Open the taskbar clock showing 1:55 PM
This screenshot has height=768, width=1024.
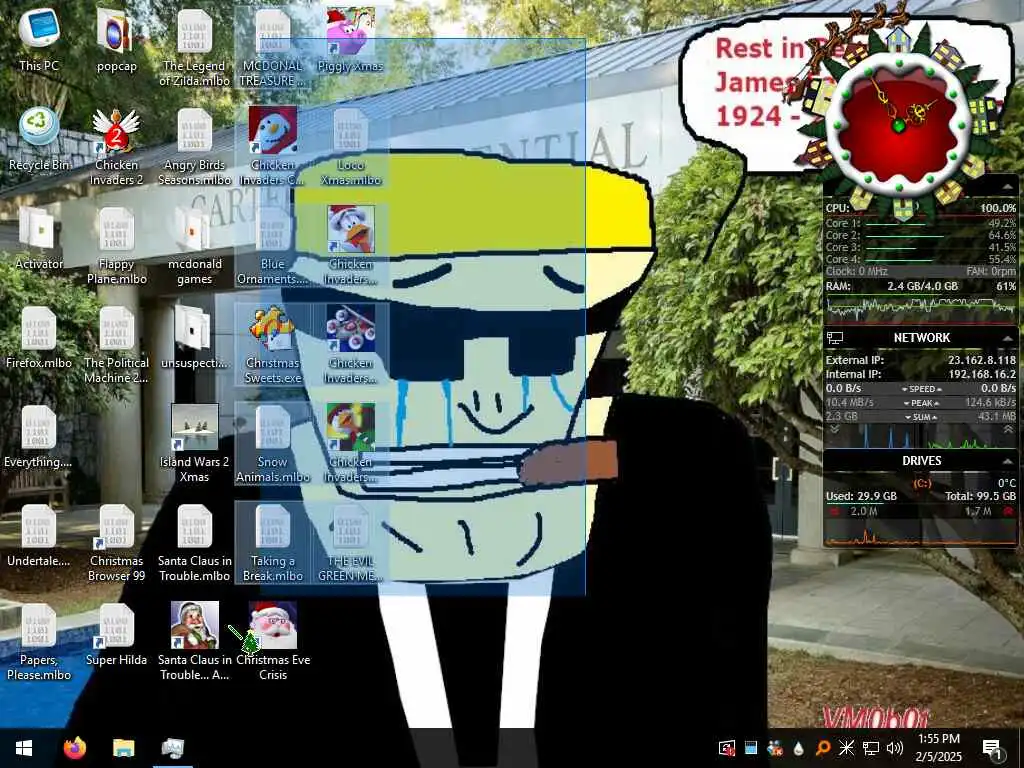939,747
